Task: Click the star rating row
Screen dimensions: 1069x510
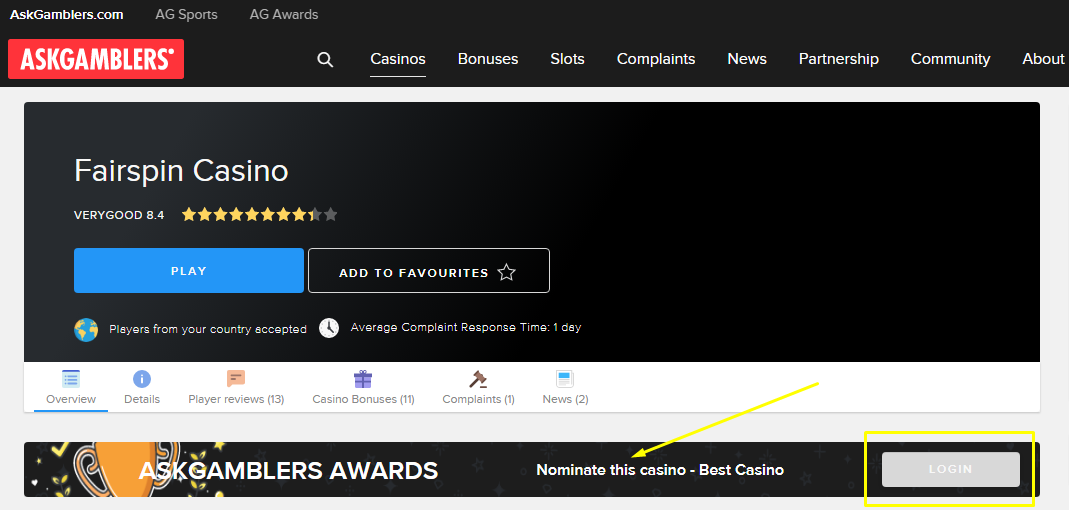Action: tap(260, 215)
